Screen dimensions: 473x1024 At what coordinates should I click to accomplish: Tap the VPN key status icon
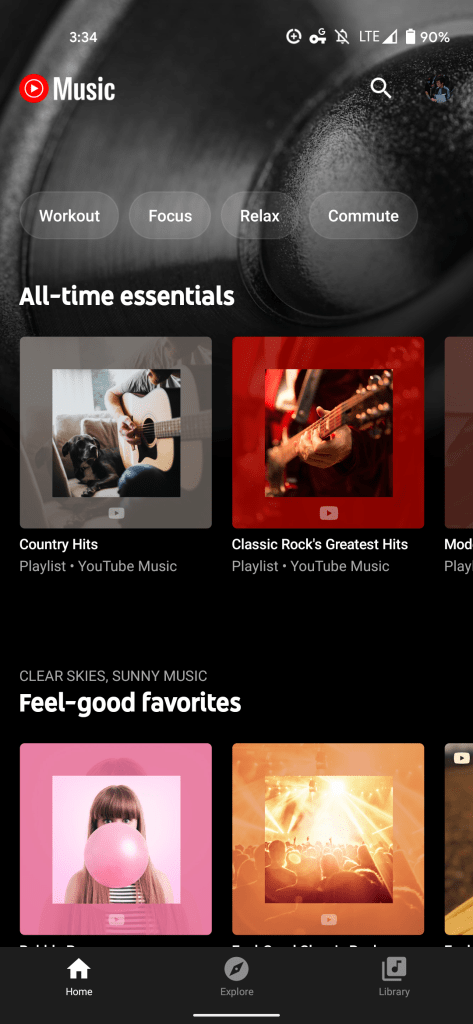coord(318,37)
